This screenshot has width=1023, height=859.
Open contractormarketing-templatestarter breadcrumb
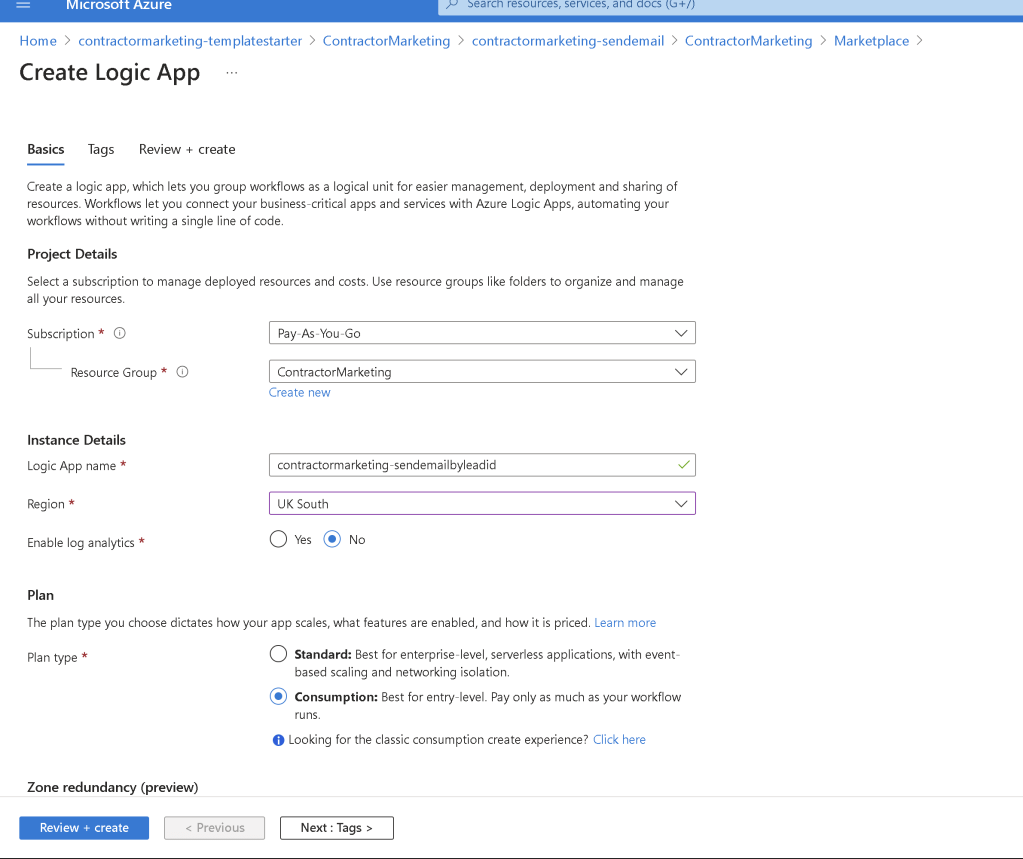(190, 41)
